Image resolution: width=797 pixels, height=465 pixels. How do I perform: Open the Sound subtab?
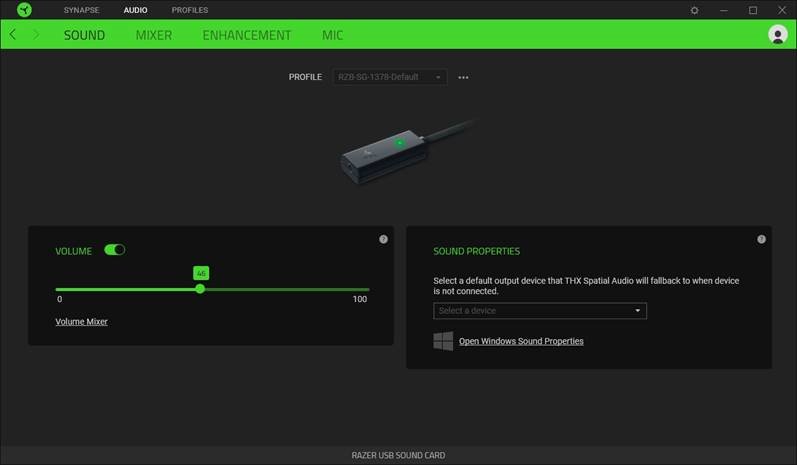[84, 35]
